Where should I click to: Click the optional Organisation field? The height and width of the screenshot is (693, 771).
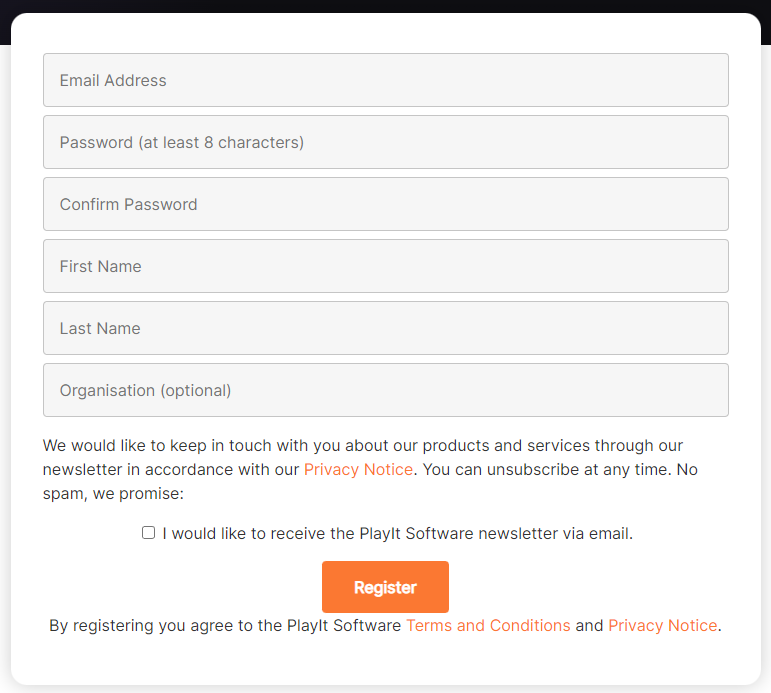point(385,390)
